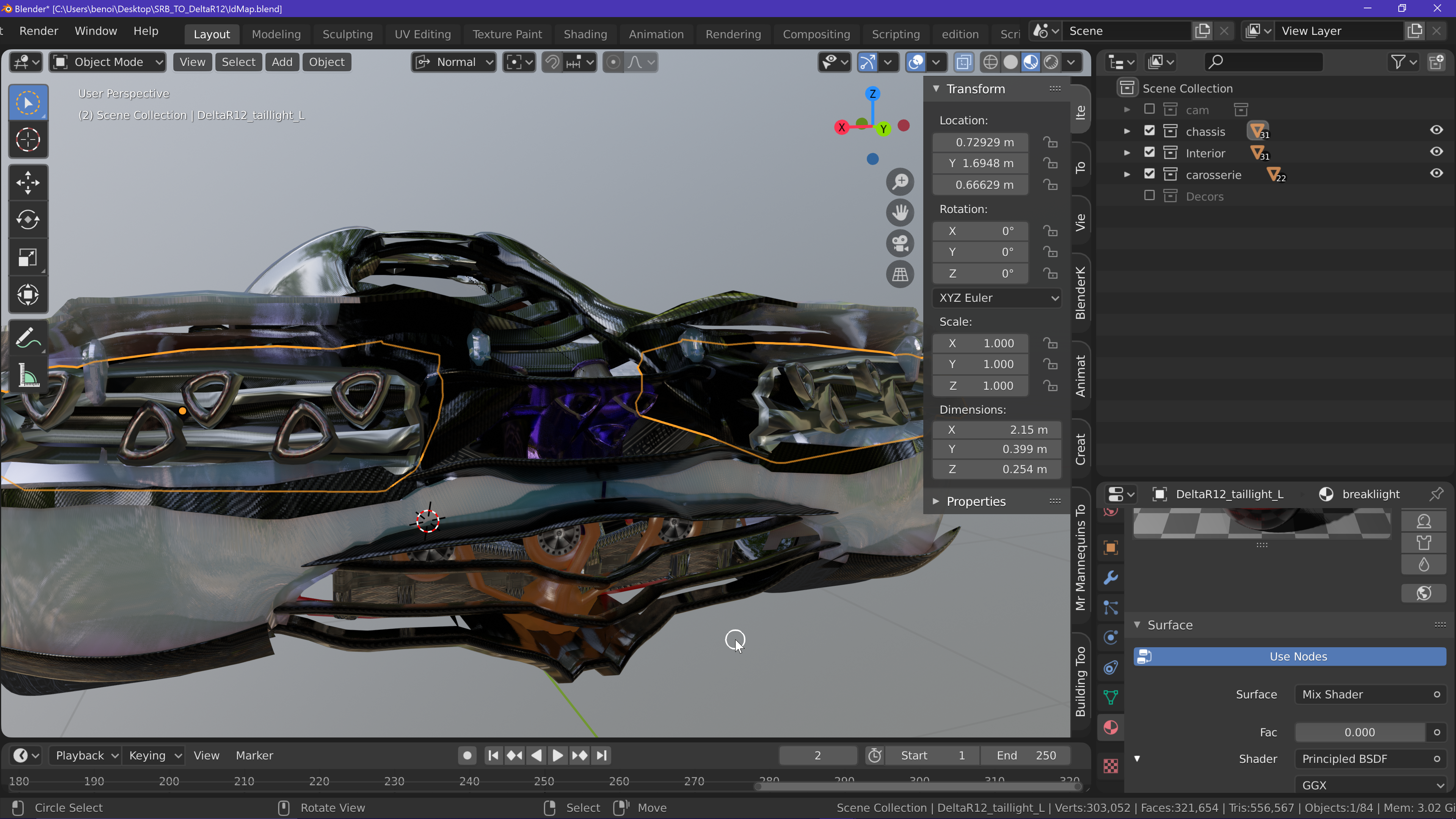Click the Fac value slider
This screenshot has height=819, width=1456.
(x=1359, y=733)
